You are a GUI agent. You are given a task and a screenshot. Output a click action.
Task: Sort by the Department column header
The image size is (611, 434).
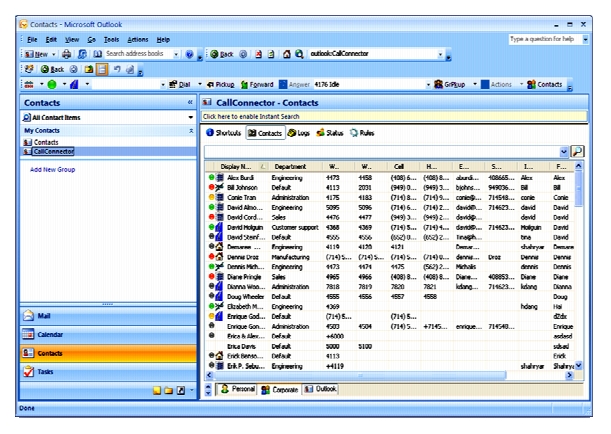click(296, 166)
